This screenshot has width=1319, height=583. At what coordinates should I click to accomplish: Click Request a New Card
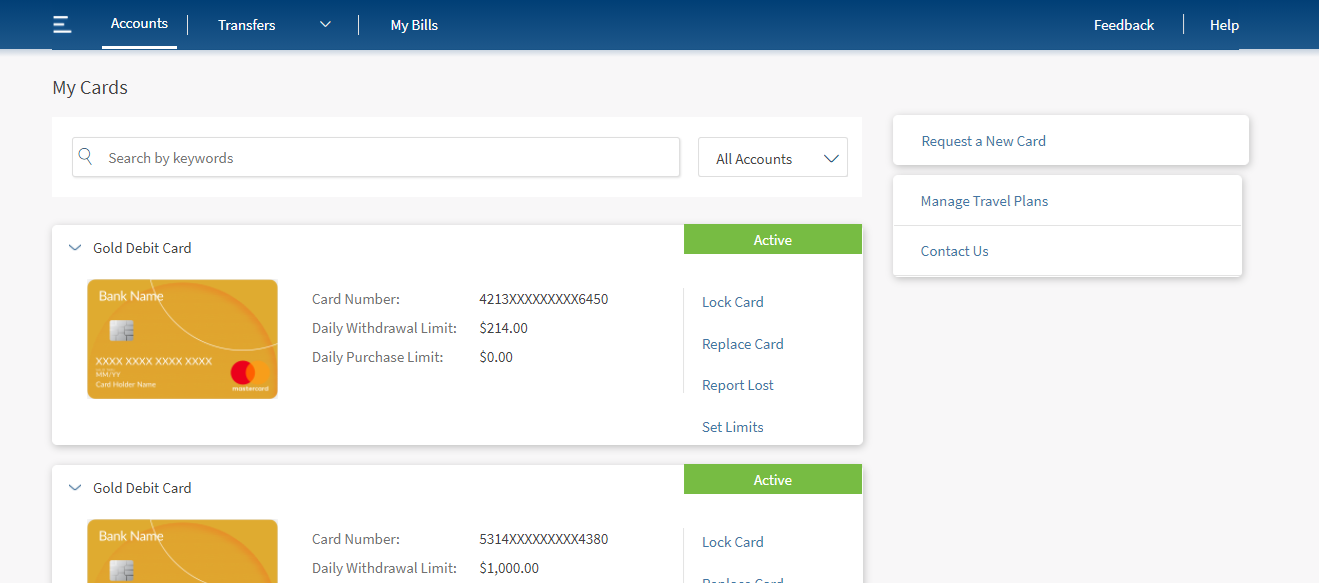983,141
